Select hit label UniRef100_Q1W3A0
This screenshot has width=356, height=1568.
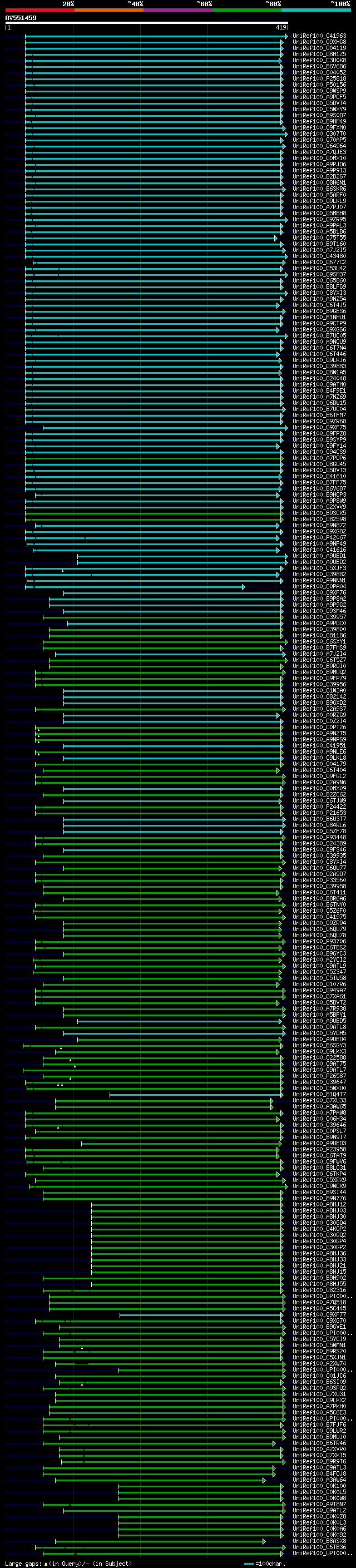pyautogui.click(x=319, y=691)
